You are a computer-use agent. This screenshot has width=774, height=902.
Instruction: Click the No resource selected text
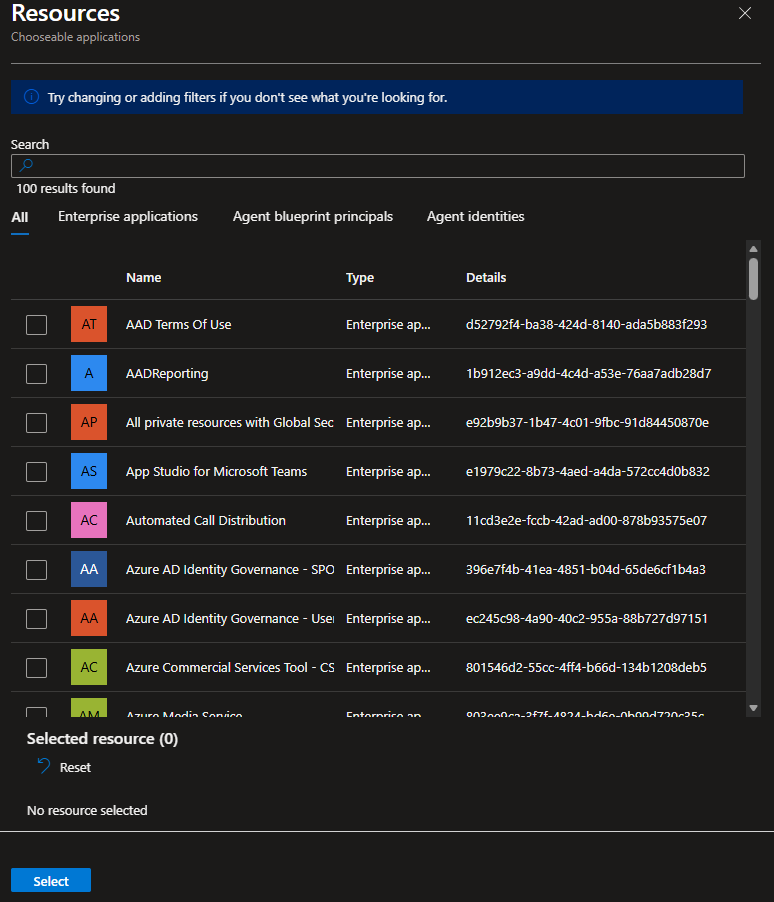point(87,811)
